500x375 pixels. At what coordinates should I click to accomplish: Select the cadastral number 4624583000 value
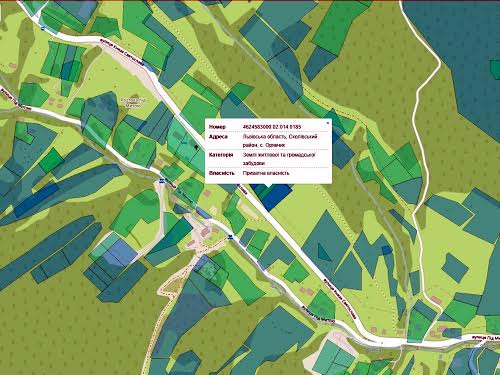tap(272, 127)
